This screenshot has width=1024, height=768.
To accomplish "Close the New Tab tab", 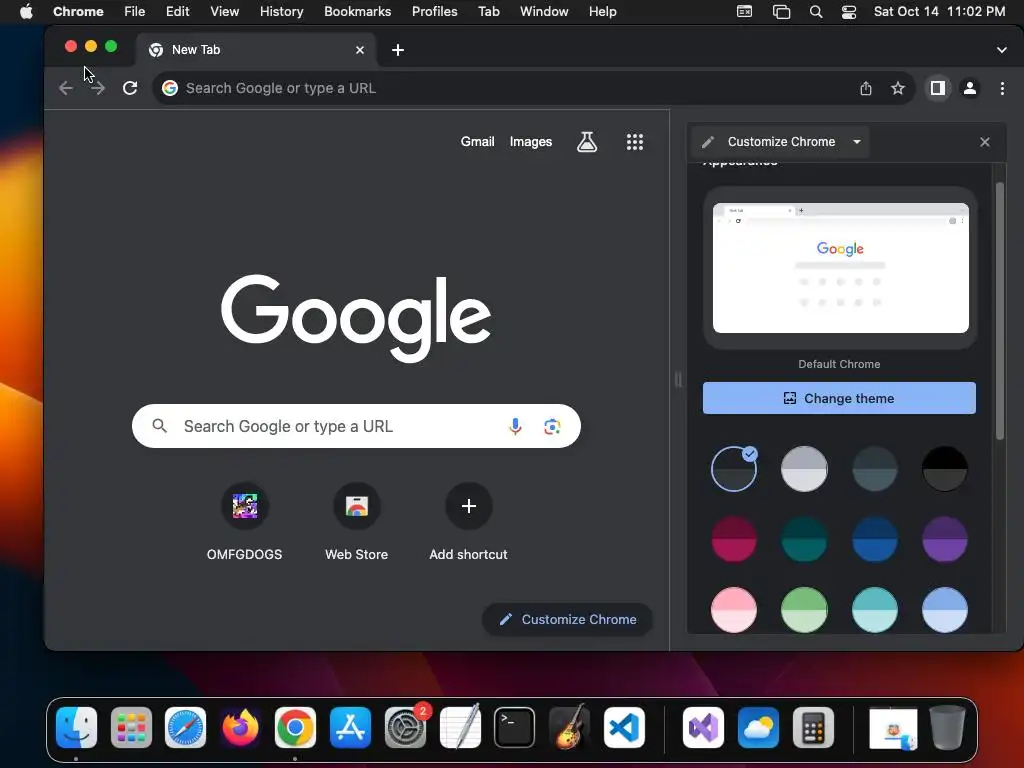I will click(360, 50).
